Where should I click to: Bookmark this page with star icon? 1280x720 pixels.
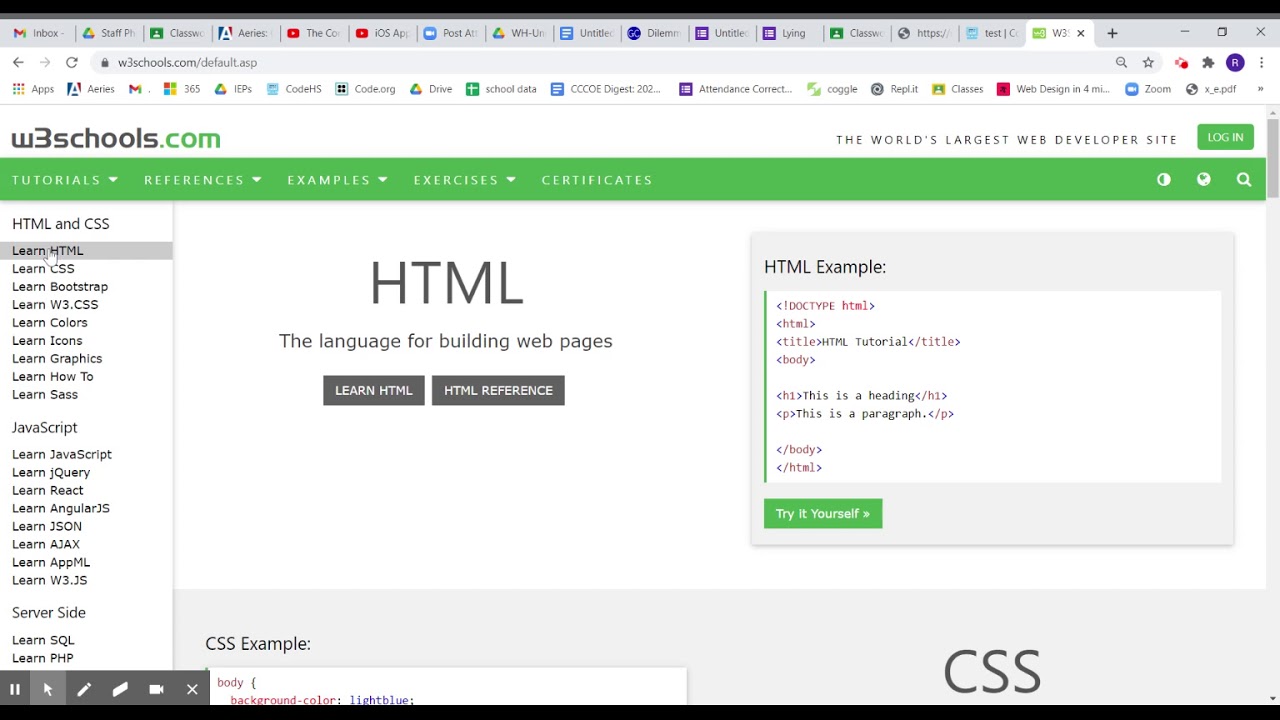(x=1148, y=62)
